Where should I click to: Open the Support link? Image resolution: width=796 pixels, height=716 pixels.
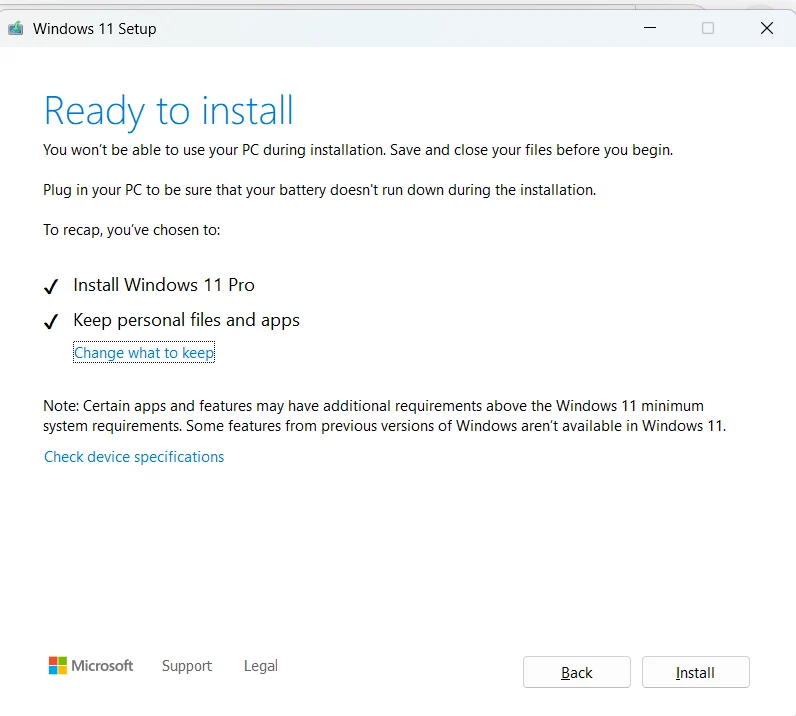pyautogui.click(x=187, y=666)
